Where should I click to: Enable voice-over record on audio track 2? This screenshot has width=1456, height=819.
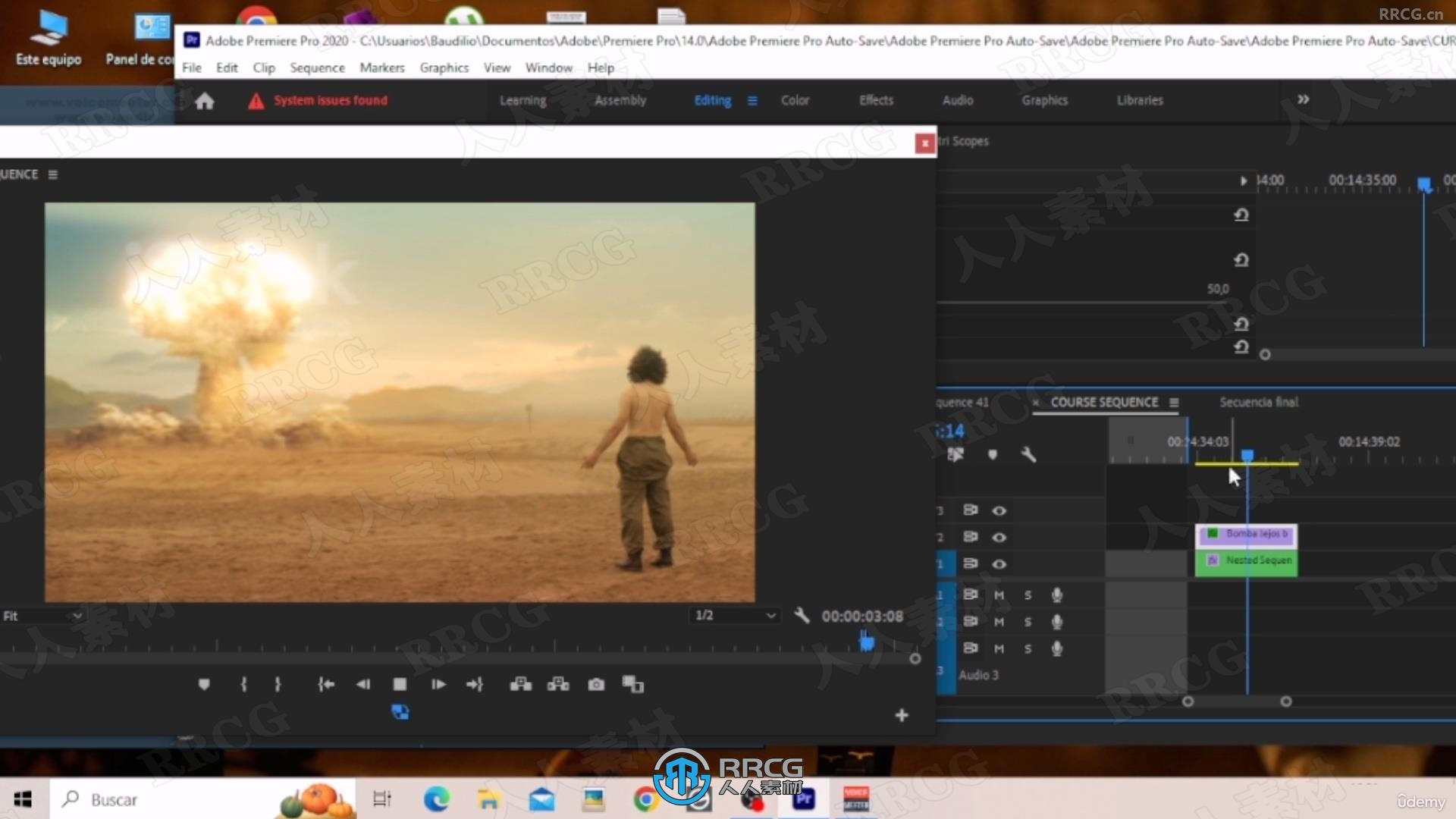[1056, 622]
